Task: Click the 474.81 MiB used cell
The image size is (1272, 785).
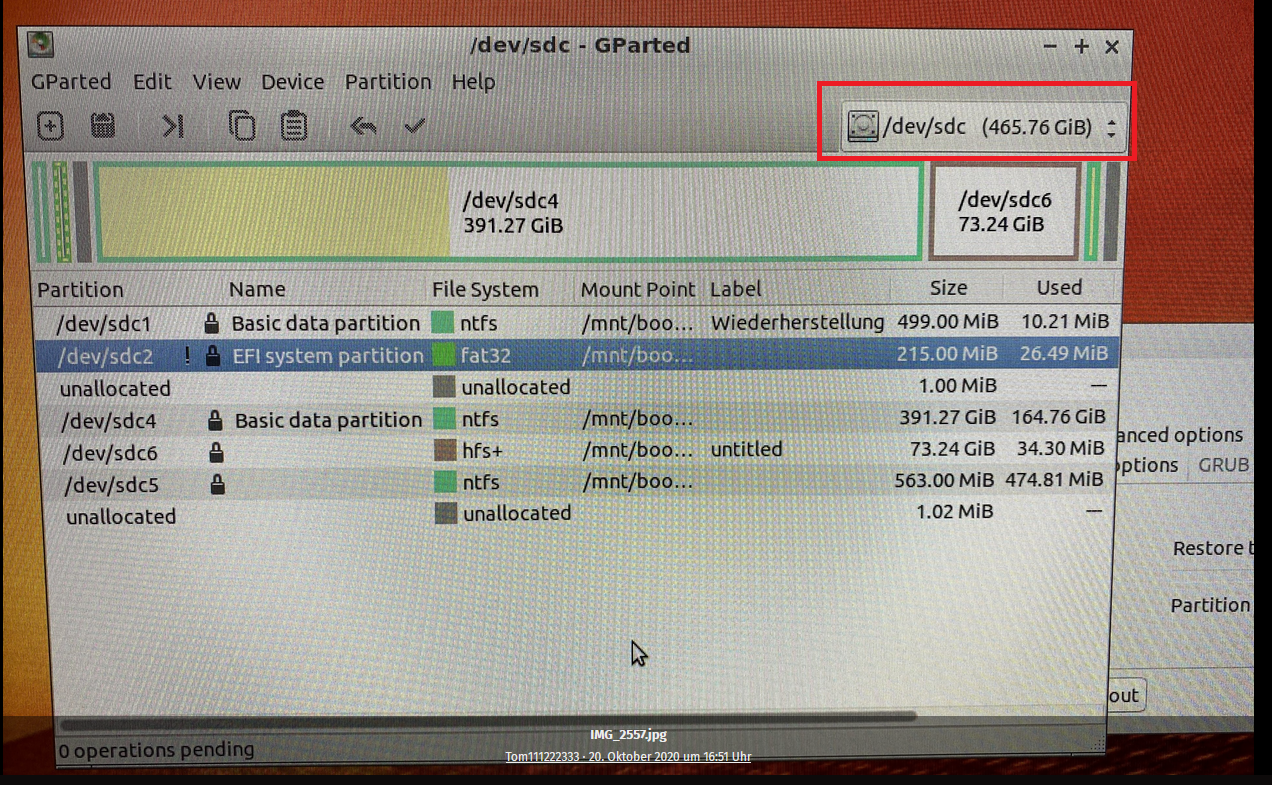Action: pyautogui.click(x=1055, y=479)
